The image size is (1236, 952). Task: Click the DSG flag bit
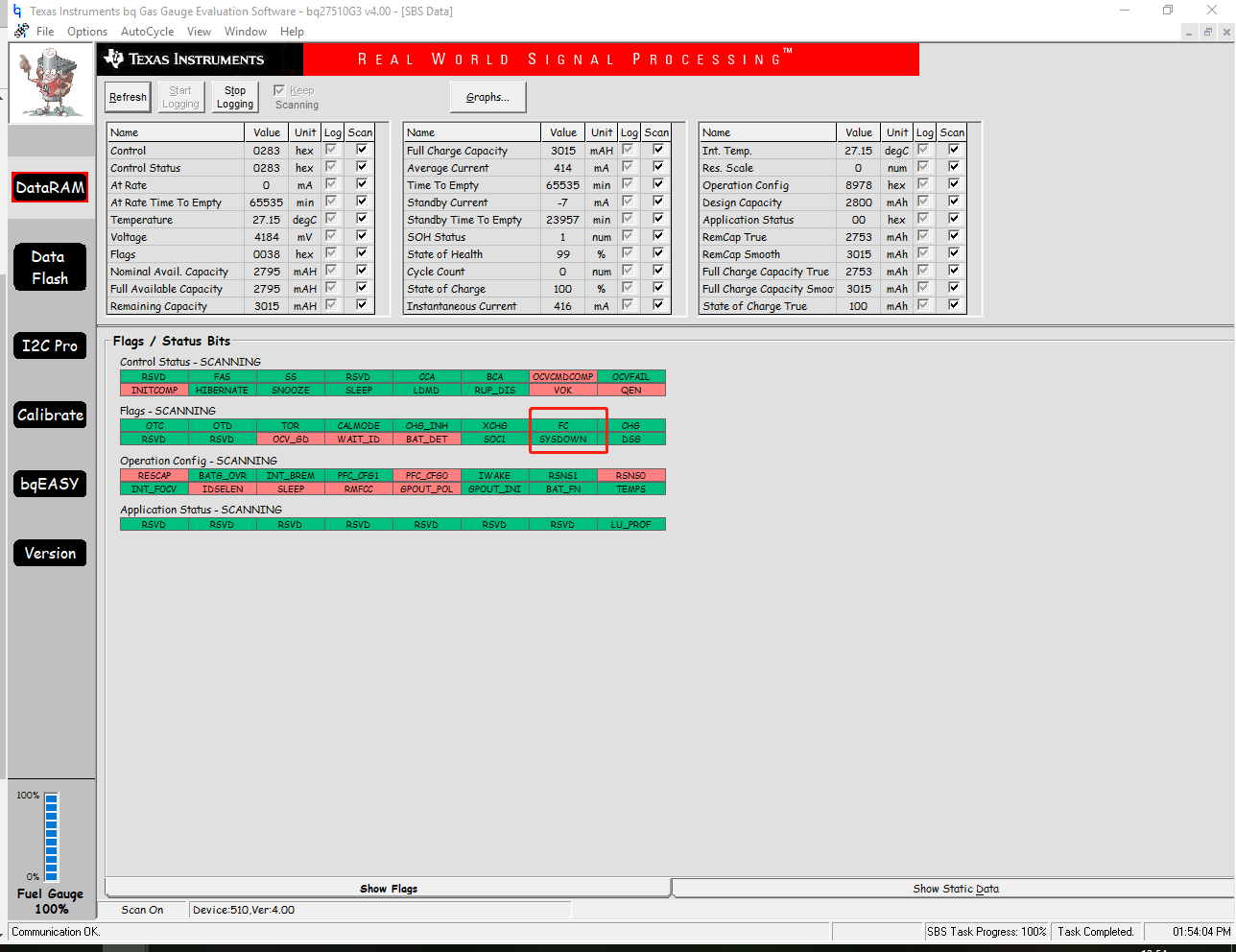click(631, 440)
